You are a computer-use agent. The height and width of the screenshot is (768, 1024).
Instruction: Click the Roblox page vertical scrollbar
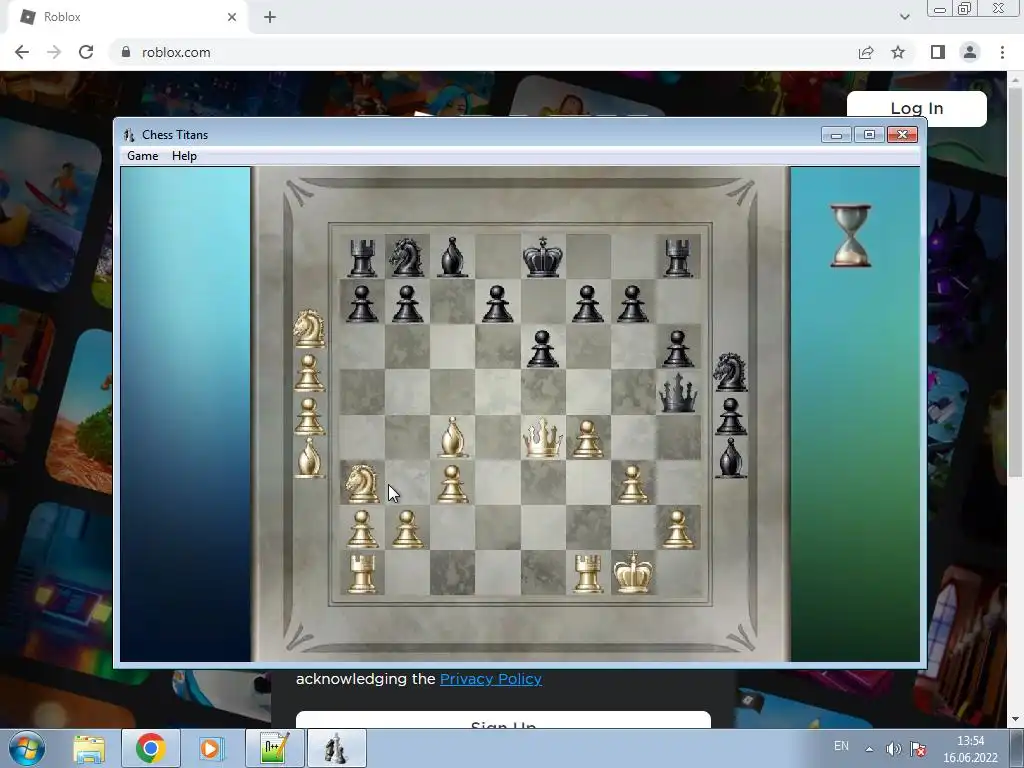click(x=1016, y=283)
